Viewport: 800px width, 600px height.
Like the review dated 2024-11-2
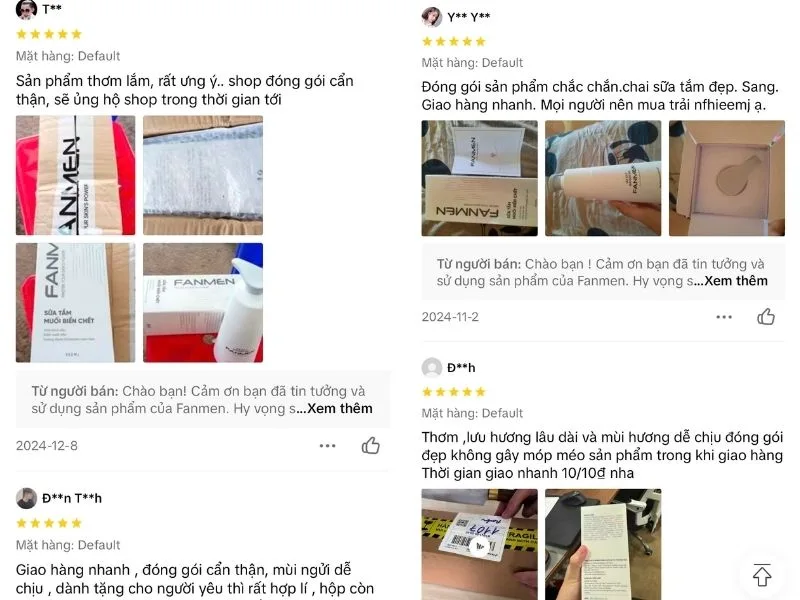click(765, 317)
